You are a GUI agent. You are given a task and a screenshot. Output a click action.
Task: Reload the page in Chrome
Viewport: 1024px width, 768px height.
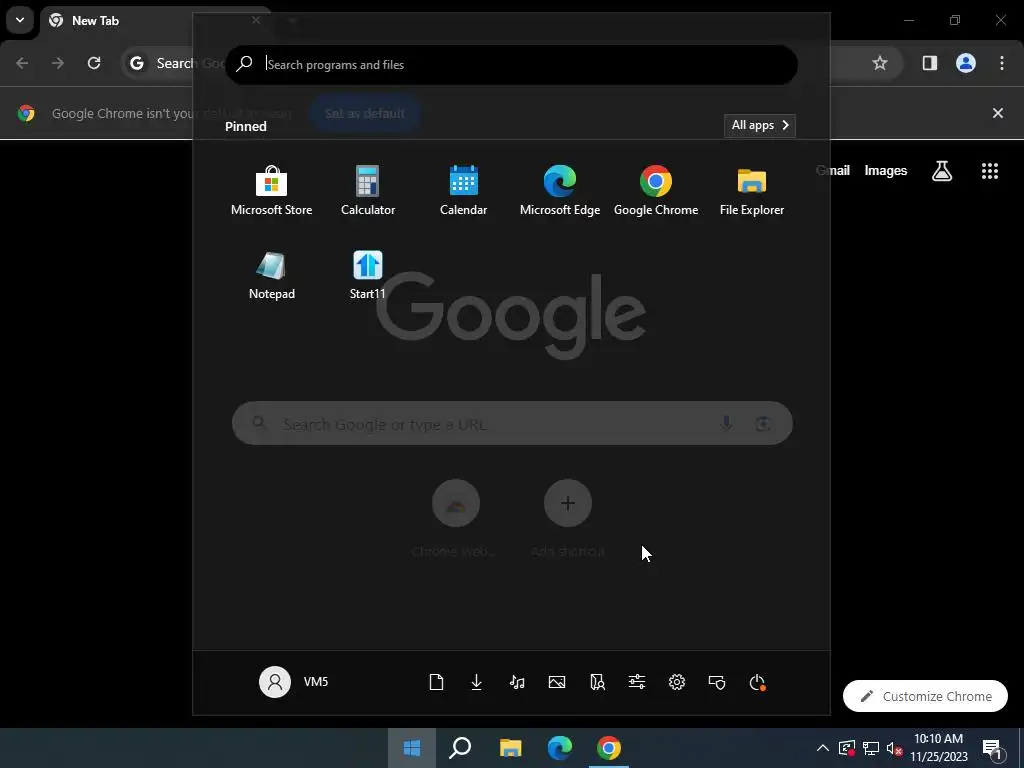point(94,63)
